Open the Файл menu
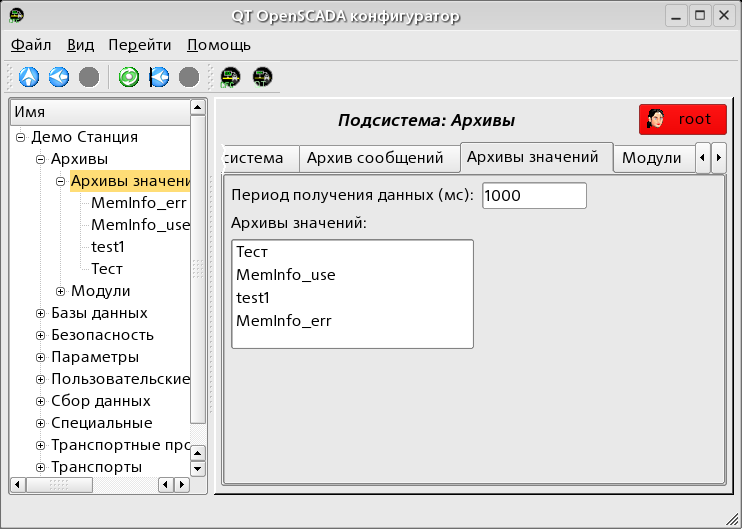 [31, 45]
